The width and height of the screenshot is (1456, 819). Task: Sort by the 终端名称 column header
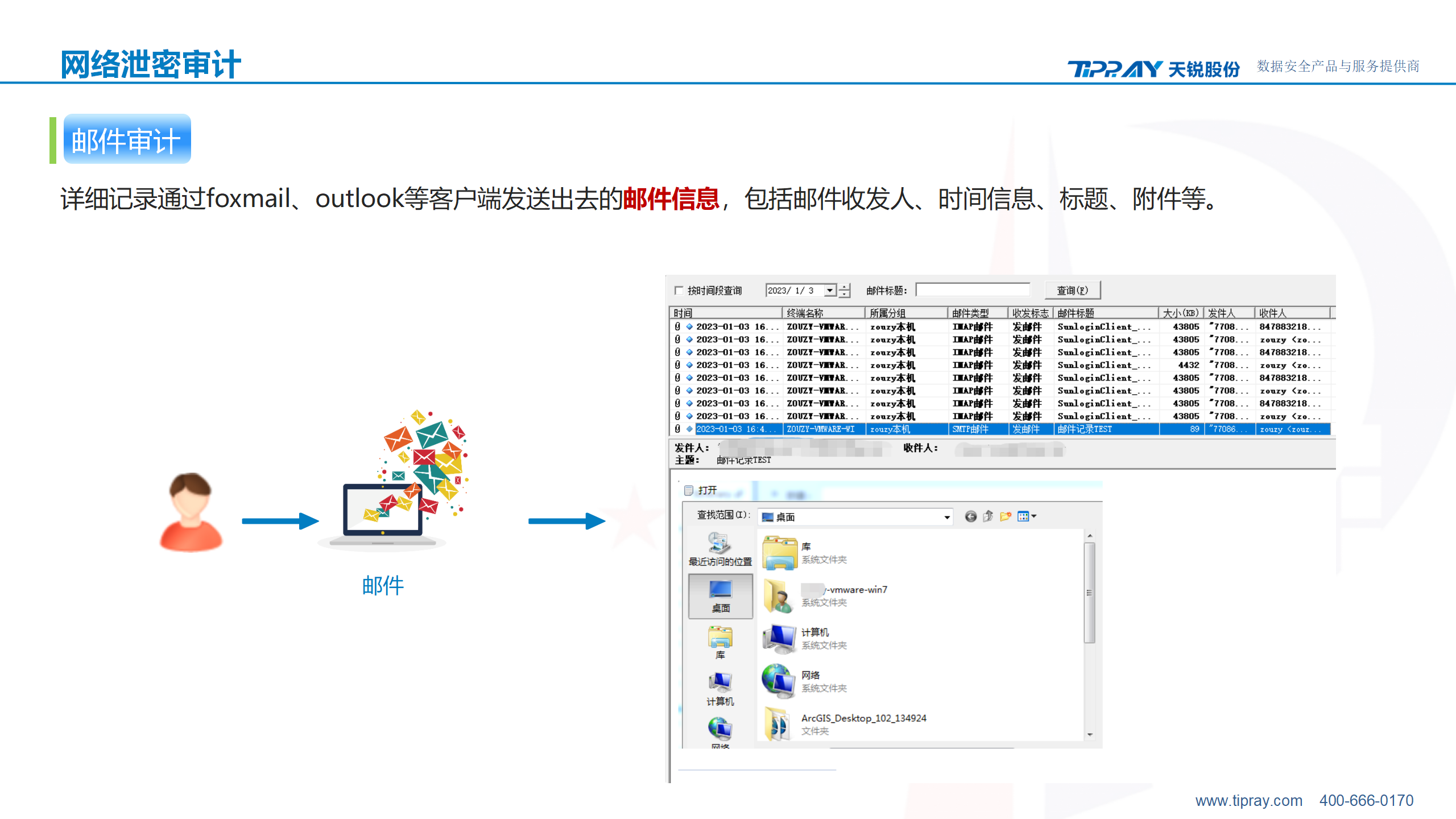[823, 313]
